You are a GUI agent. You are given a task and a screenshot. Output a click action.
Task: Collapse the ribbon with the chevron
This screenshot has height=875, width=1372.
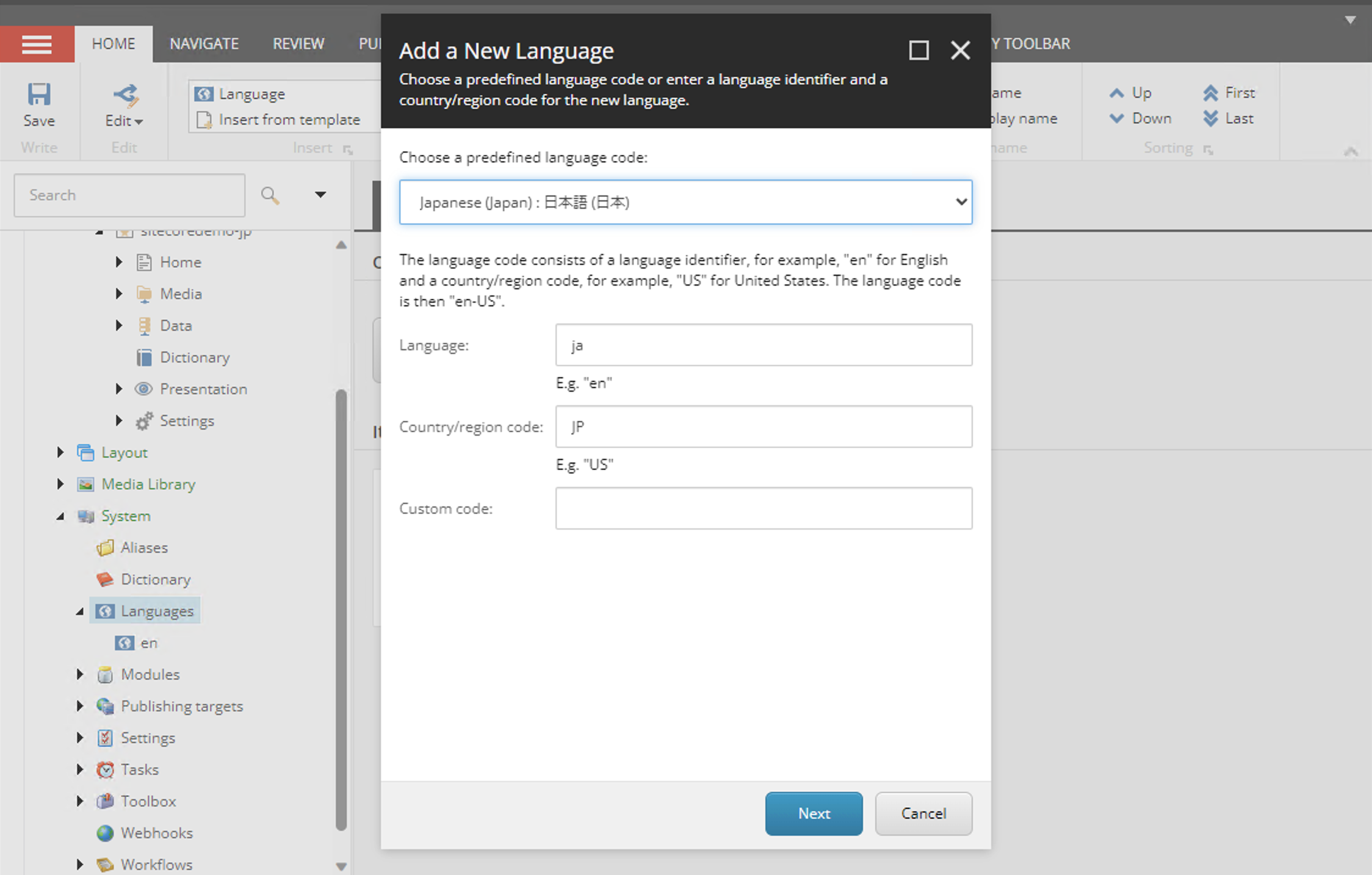1351,151
